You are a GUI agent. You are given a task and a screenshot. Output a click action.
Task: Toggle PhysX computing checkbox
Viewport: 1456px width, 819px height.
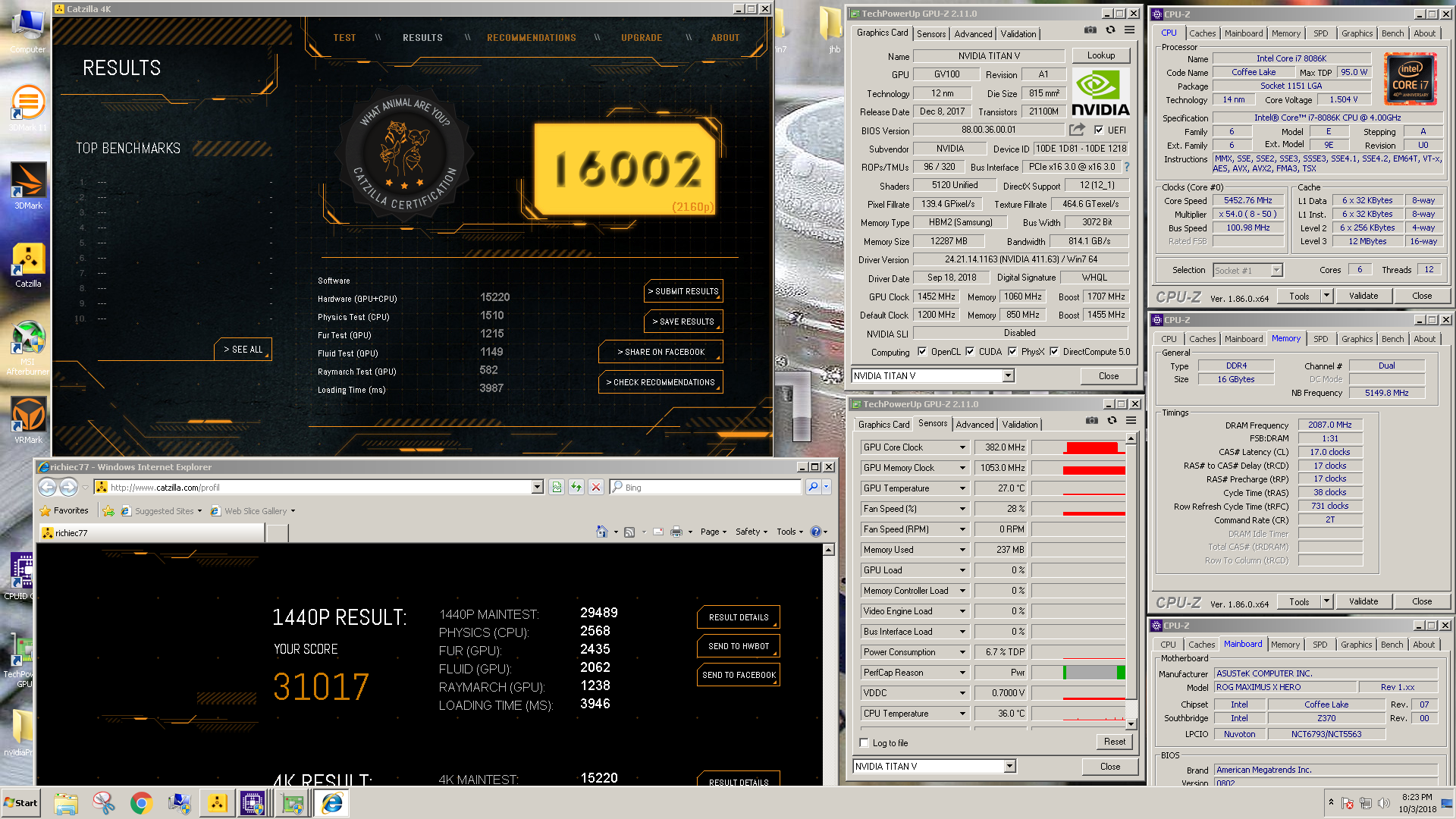click(1012, 352)
